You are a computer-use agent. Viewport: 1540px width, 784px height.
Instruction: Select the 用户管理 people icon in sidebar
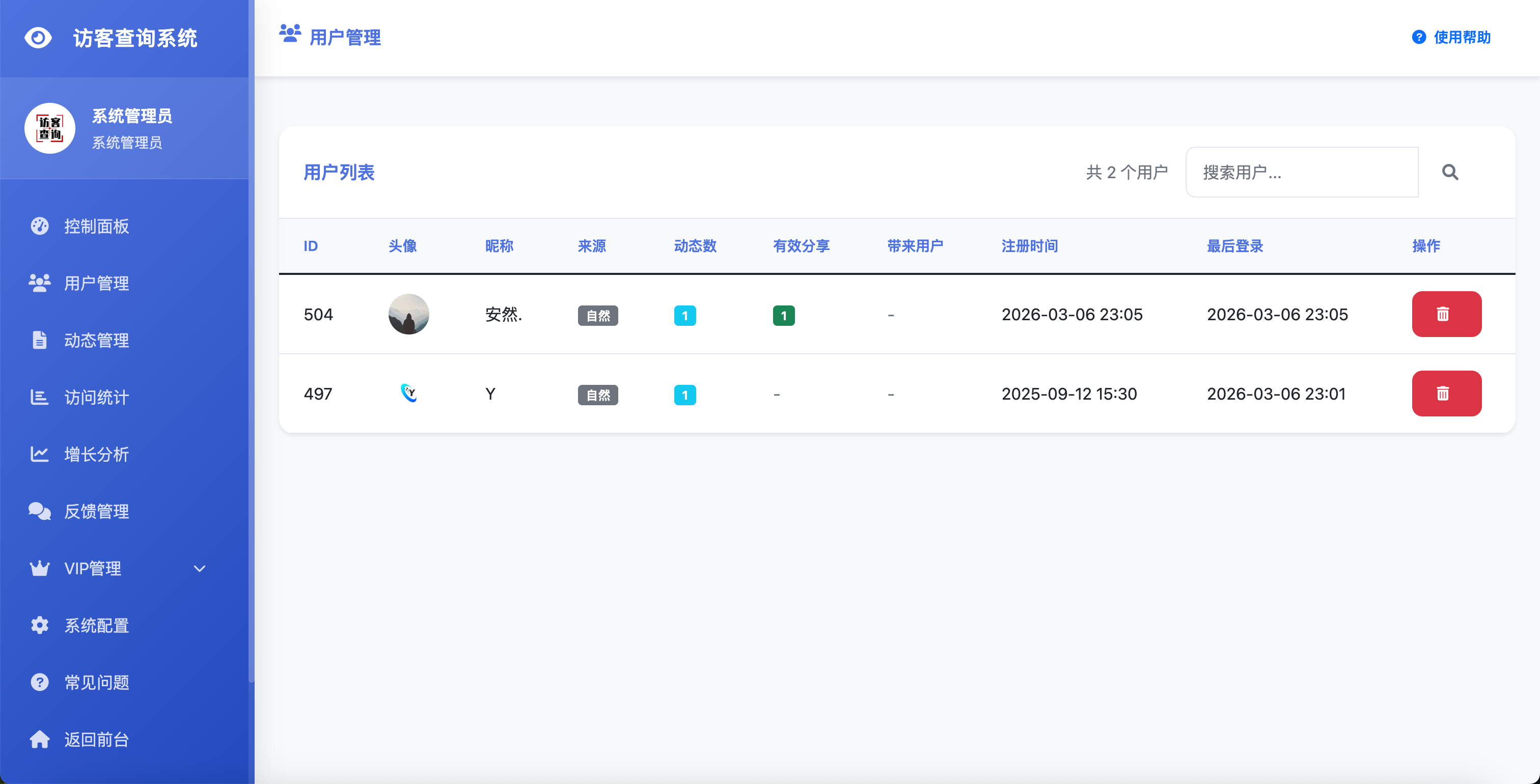39,283
